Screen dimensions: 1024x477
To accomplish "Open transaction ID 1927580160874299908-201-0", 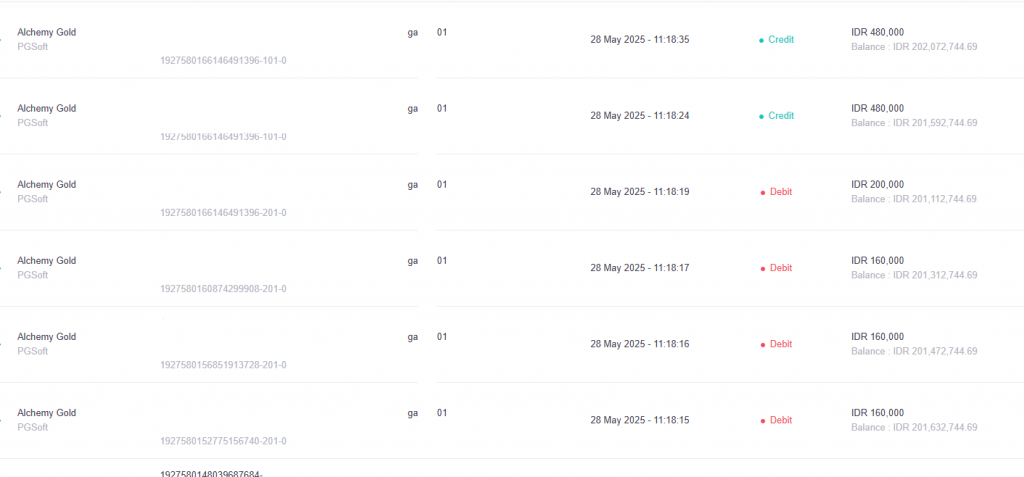I will 223,289.
